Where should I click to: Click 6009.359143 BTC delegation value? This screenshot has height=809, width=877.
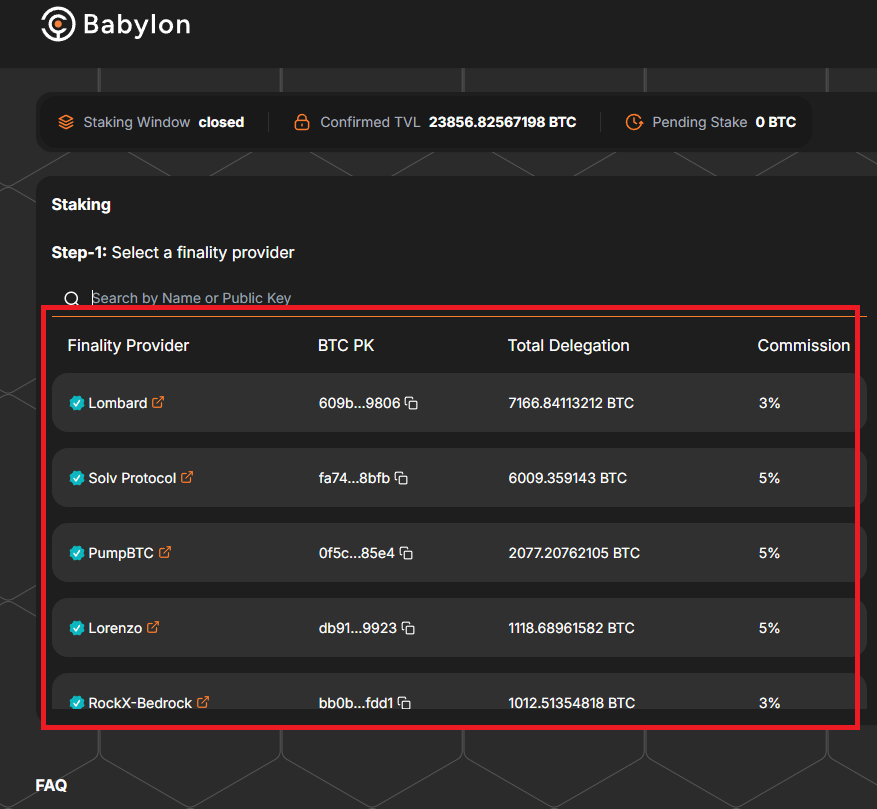[567, 478]
